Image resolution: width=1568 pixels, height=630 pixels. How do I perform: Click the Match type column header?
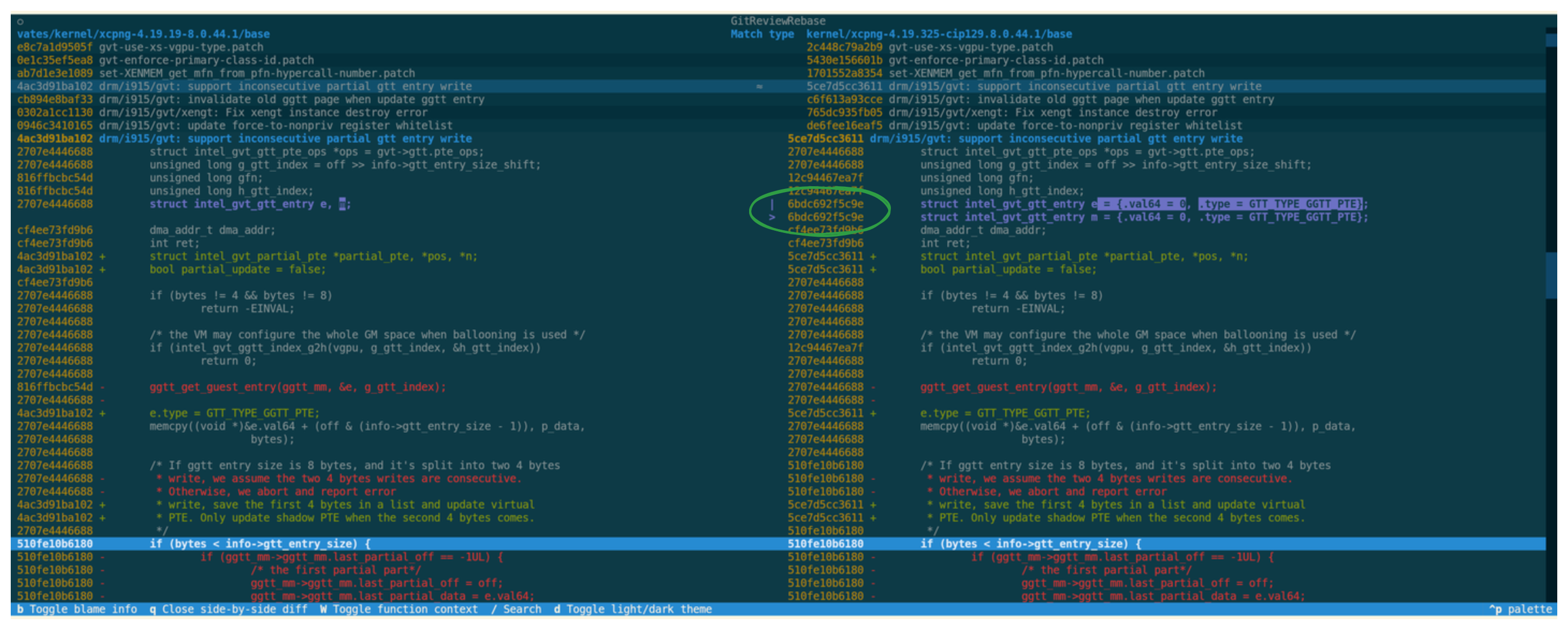[762, 34]
